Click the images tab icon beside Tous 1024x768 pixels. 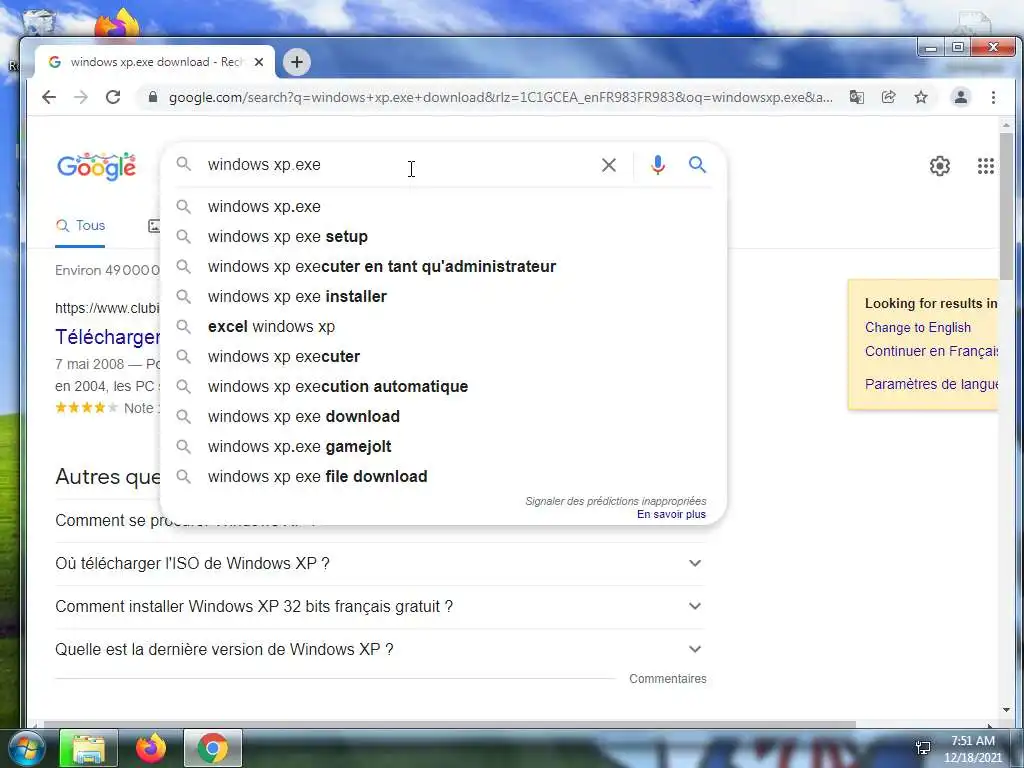pos(154,226)
